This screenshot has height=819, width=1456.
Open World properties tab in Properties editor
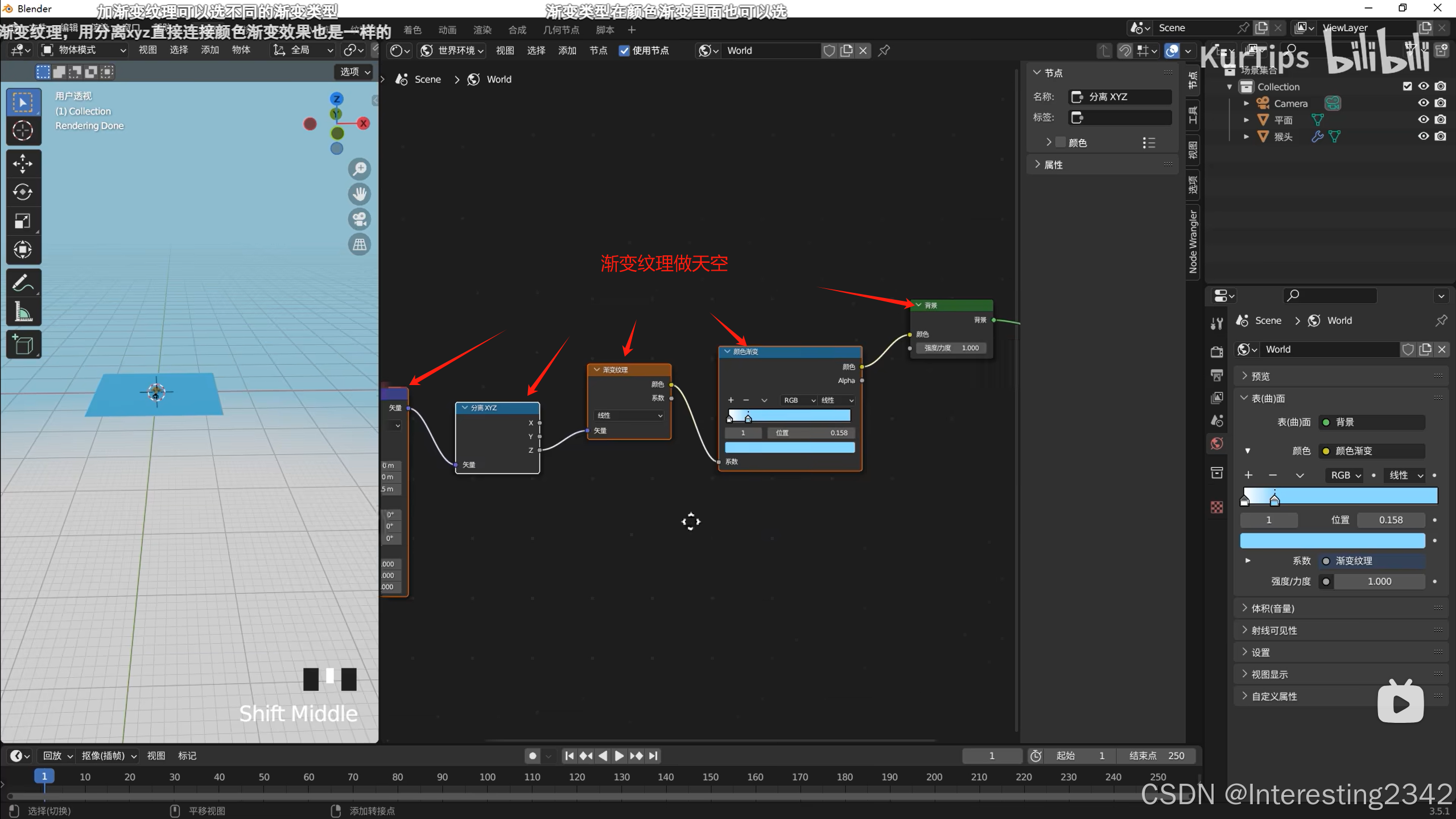click(x=1217, y=444)
